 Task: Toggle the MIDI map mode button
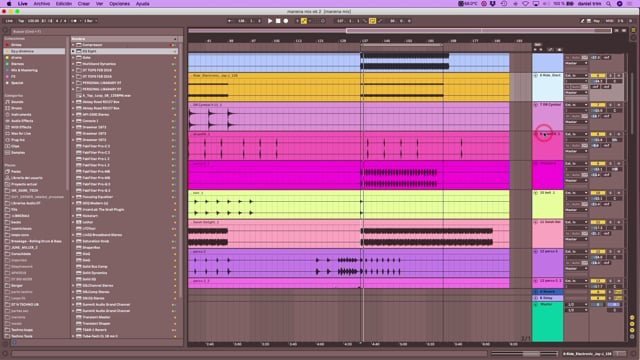click(609, 21)
